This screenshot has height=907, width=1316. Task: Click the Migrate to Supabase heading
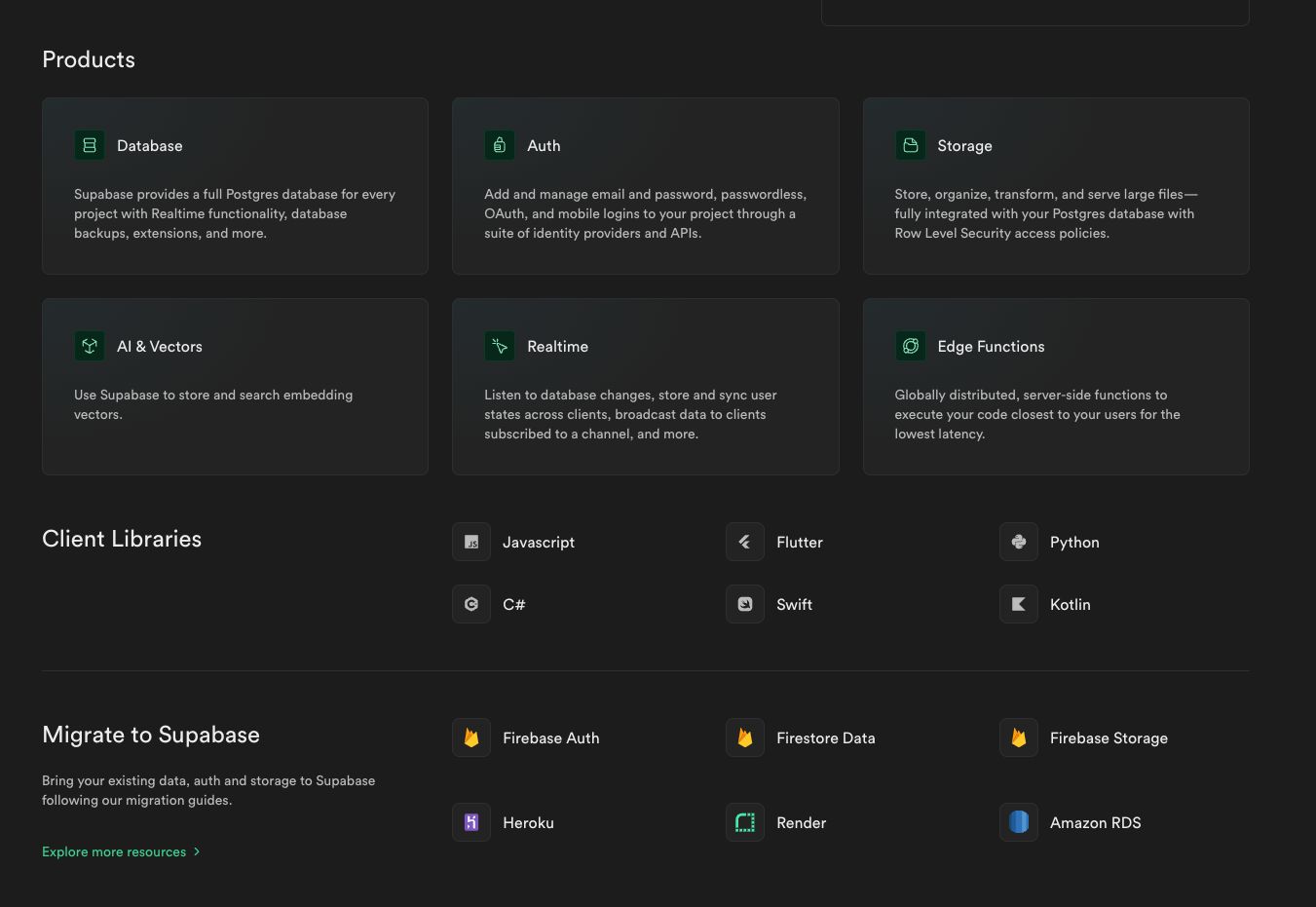[151, 735]
